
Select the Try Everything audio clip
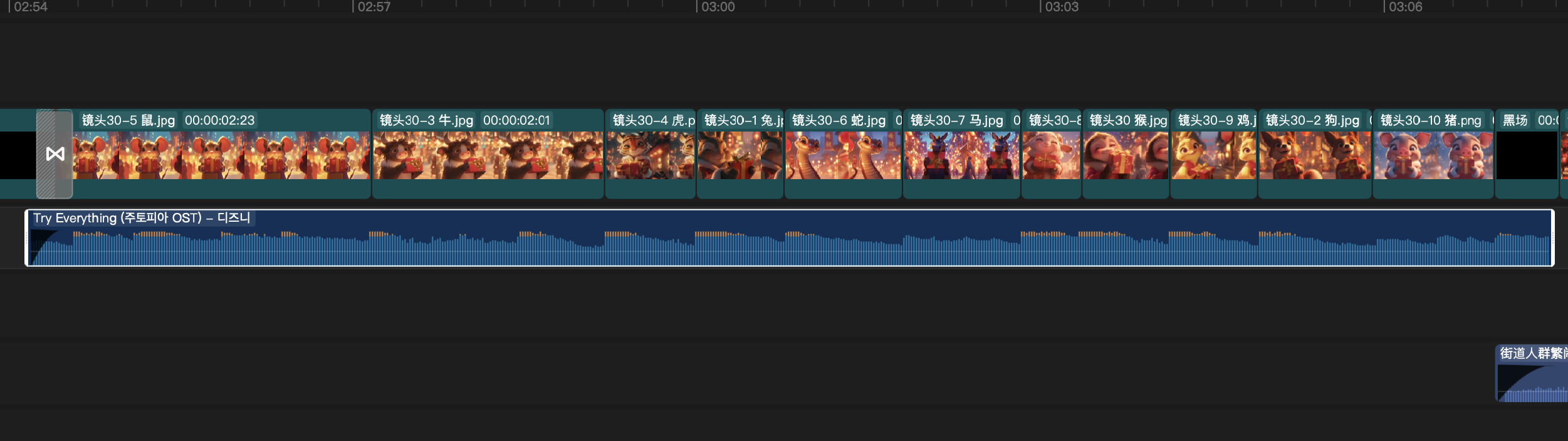tap(790, 238)
